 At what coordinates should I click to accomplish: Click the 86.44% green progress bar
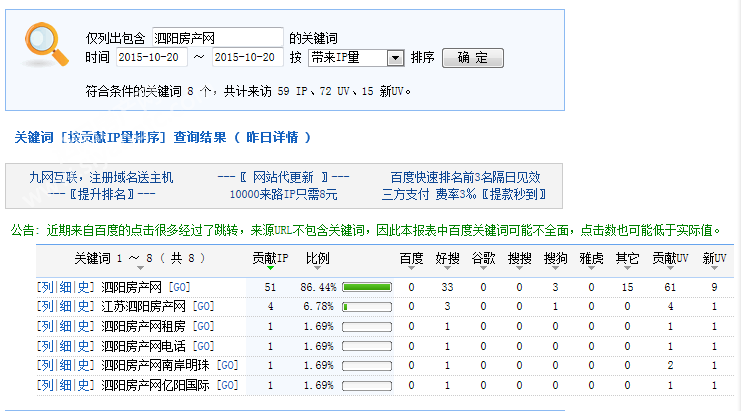[366, 287]
